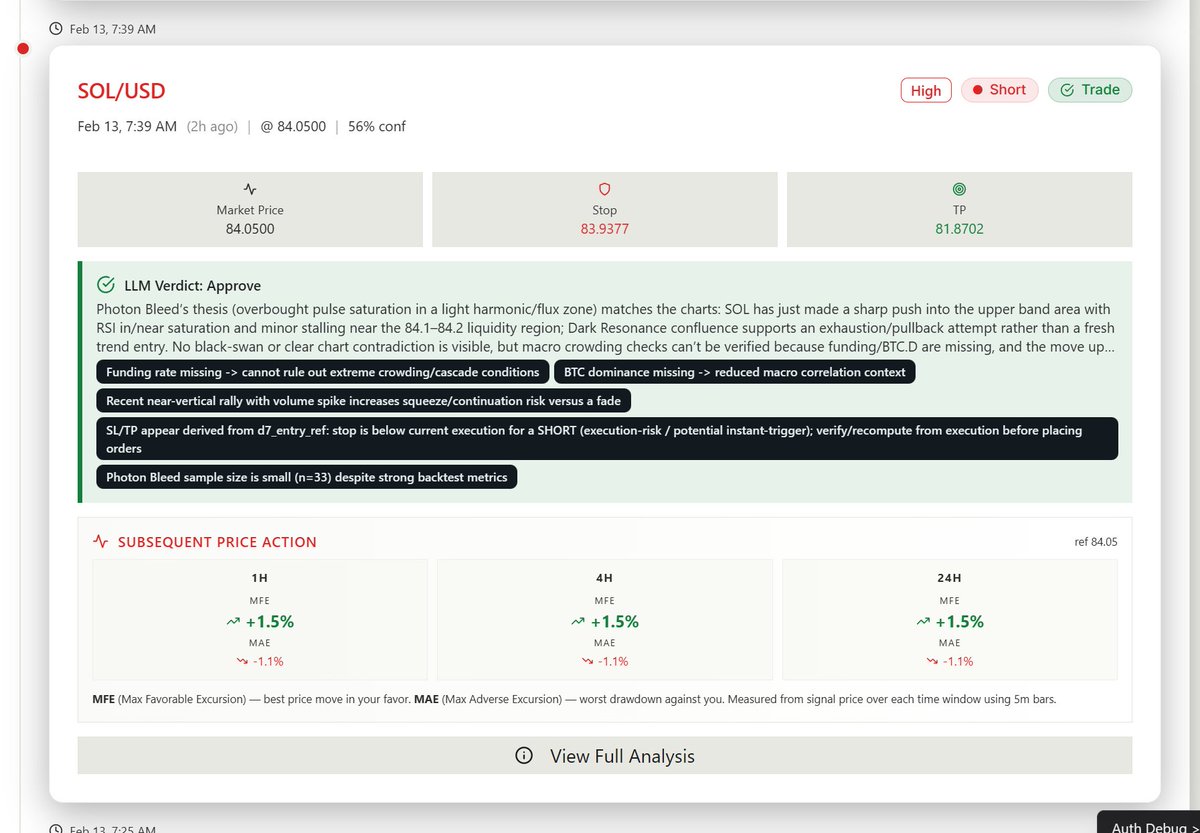Click the red dot in the Short badge
This screenshot has width=1200, height=833.
click(x=978, y=90)
